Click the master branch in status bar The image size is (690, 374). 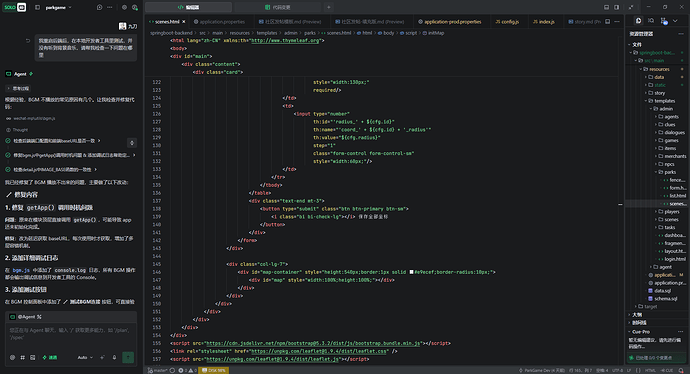pyautogui.click(x=158, y=370)
